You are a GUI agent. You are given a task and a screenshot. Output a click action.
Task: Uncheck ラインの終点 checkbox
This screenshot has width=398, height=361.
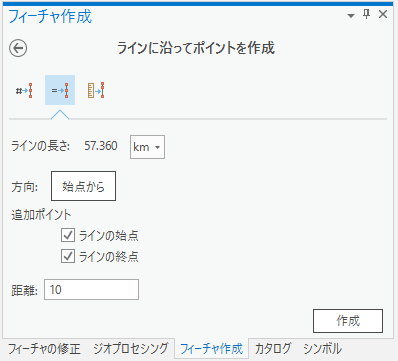coord(68,256)
